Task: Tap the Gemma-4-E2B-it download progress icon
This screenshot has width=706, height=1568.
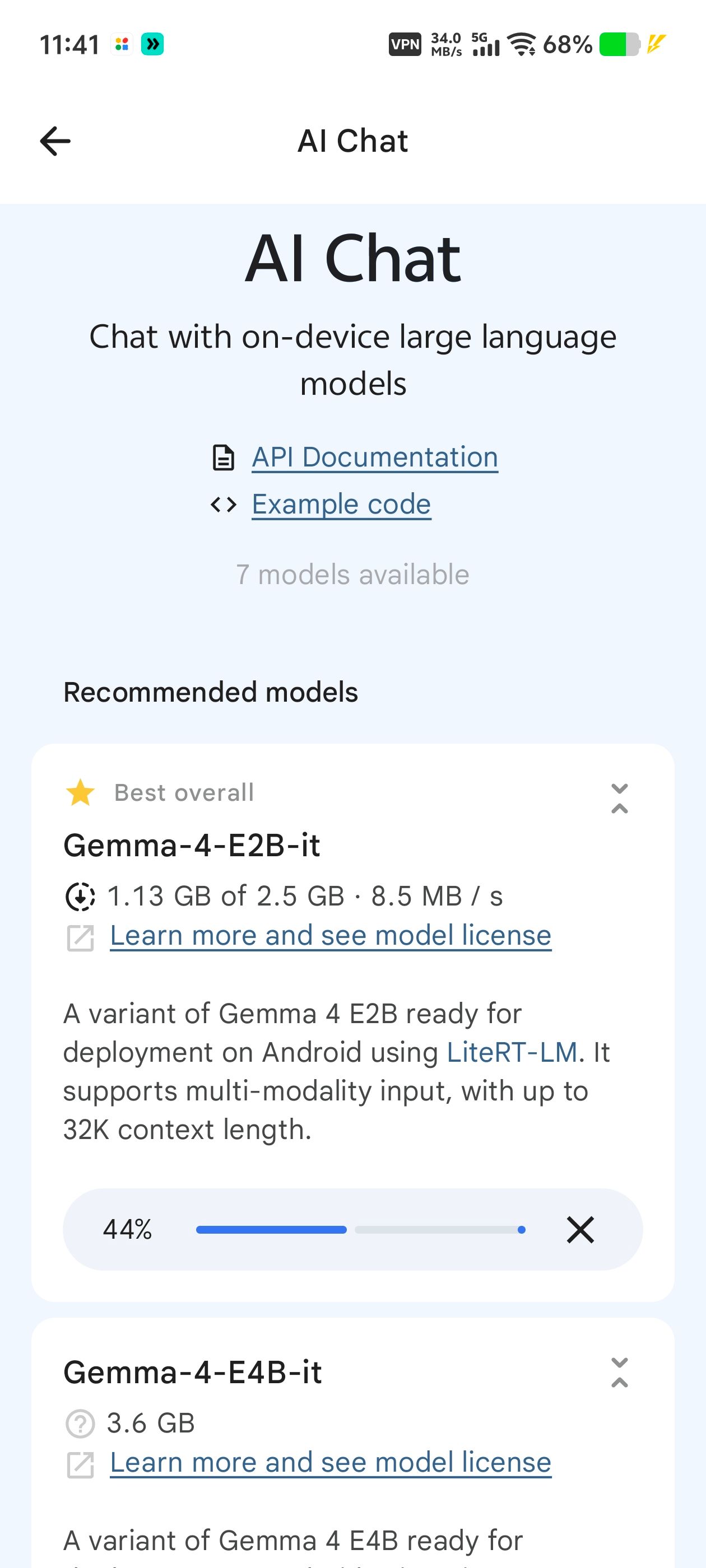Action: tap(80, 897)
